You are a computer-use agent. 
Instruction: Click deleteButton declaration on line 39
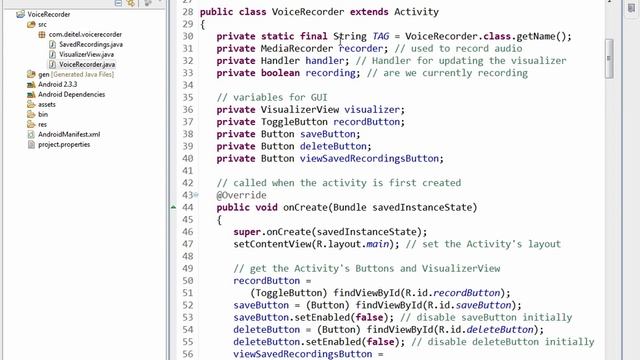[x=333, y=147]
